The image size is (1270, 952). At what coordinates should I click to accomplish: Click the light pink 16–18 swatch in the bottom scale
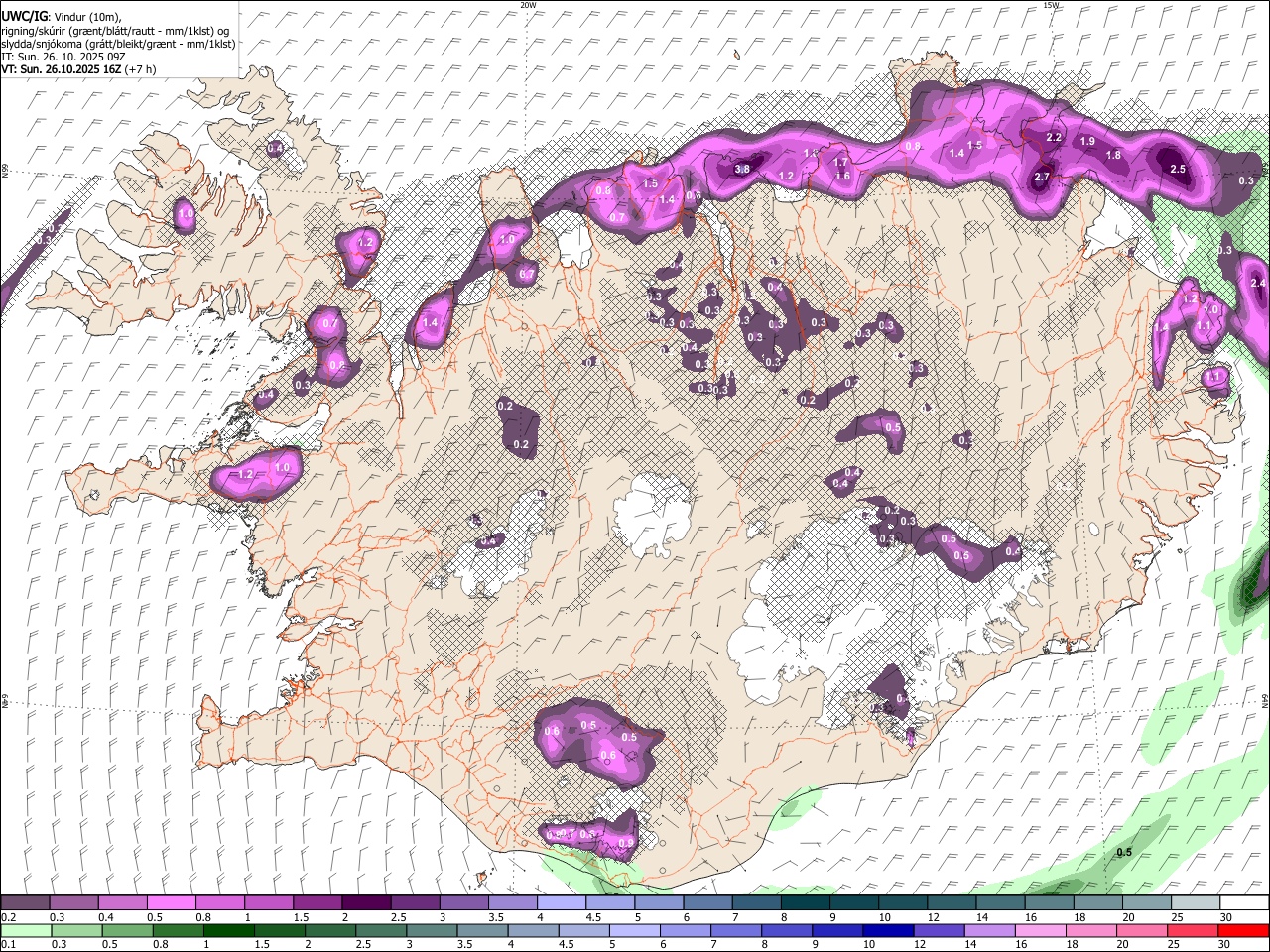click(x=1041, y=931)
